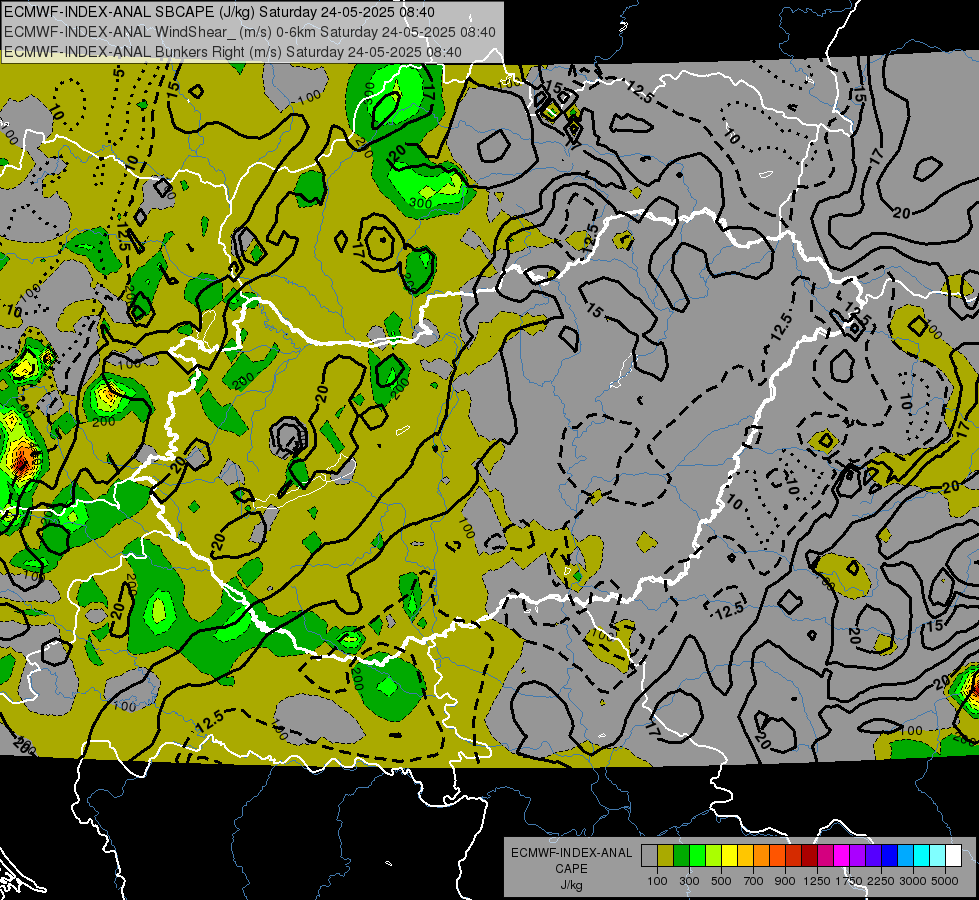Select the saturated cyan legend swatch
Viewport: 979px width, 900px height.
[922, 856]
